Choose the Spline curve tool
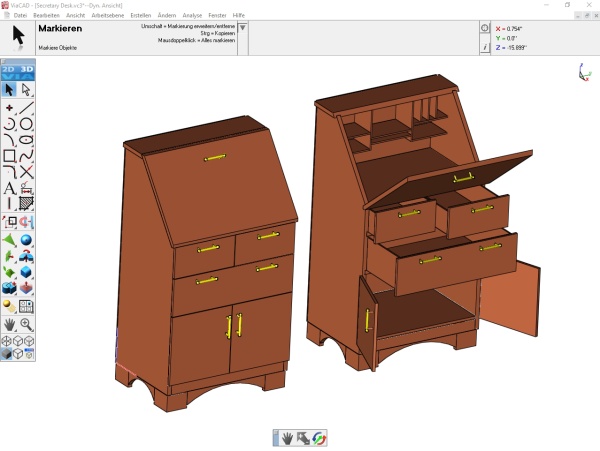Viewport: 600px width, 451px height. [x=26, y=156]
